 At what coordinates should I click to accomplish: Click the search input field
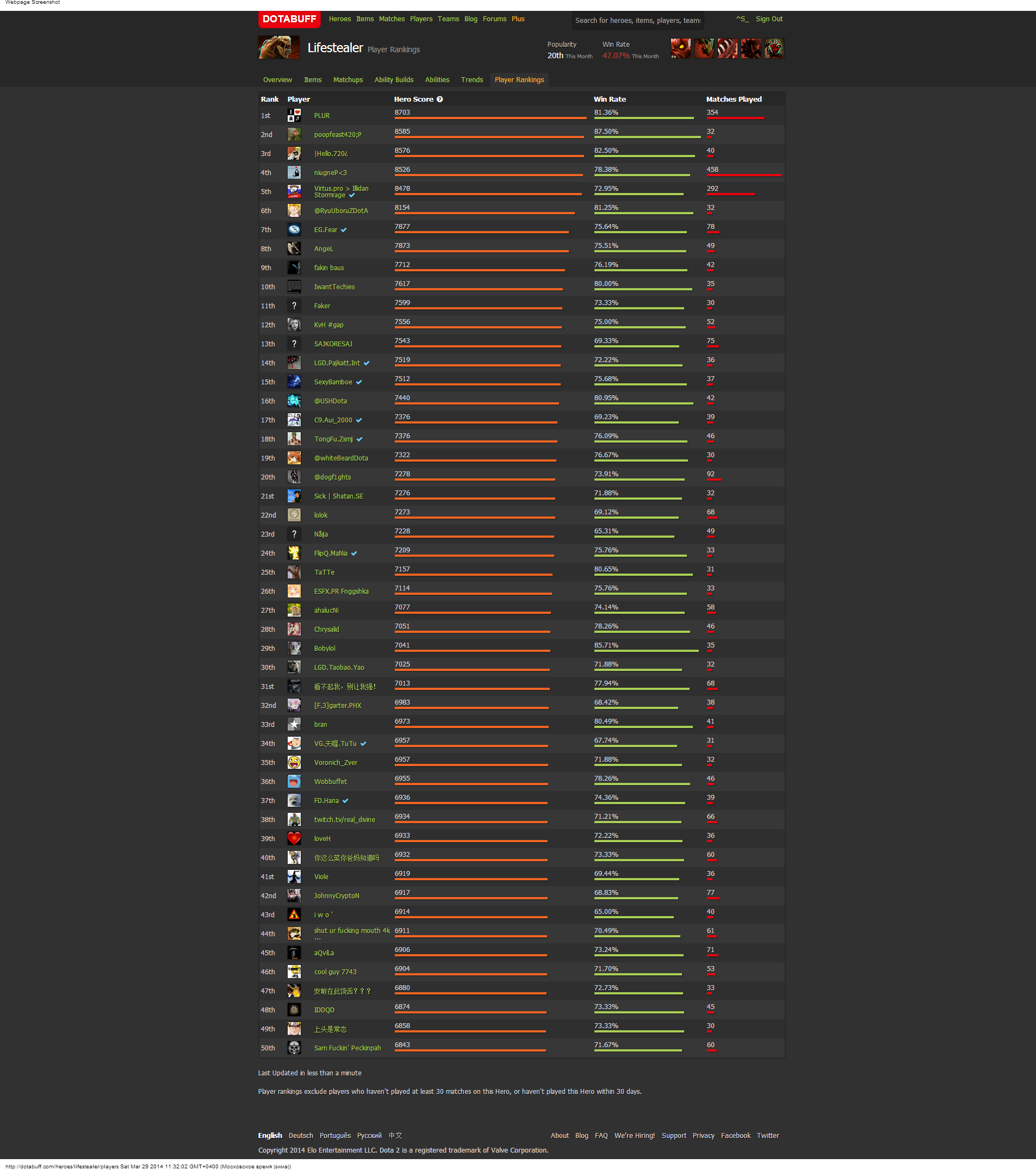tap(637, 21)
